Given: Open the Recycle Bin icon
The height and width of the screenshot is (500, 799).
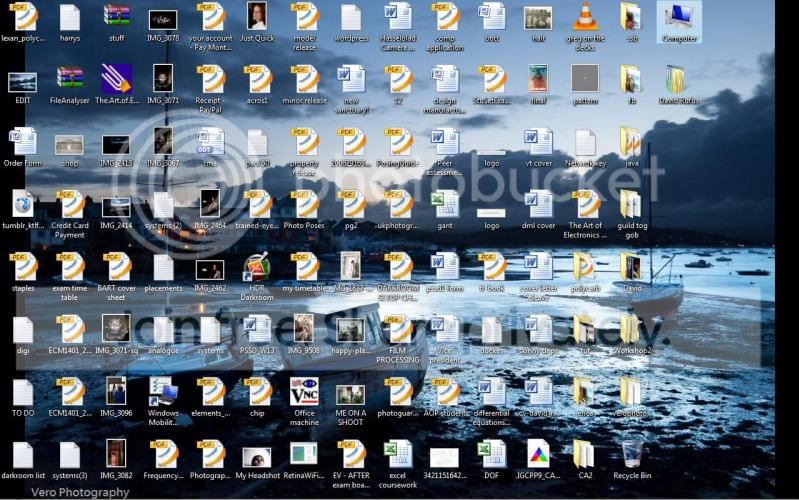Looking at the screenshot, I should 632,454.
